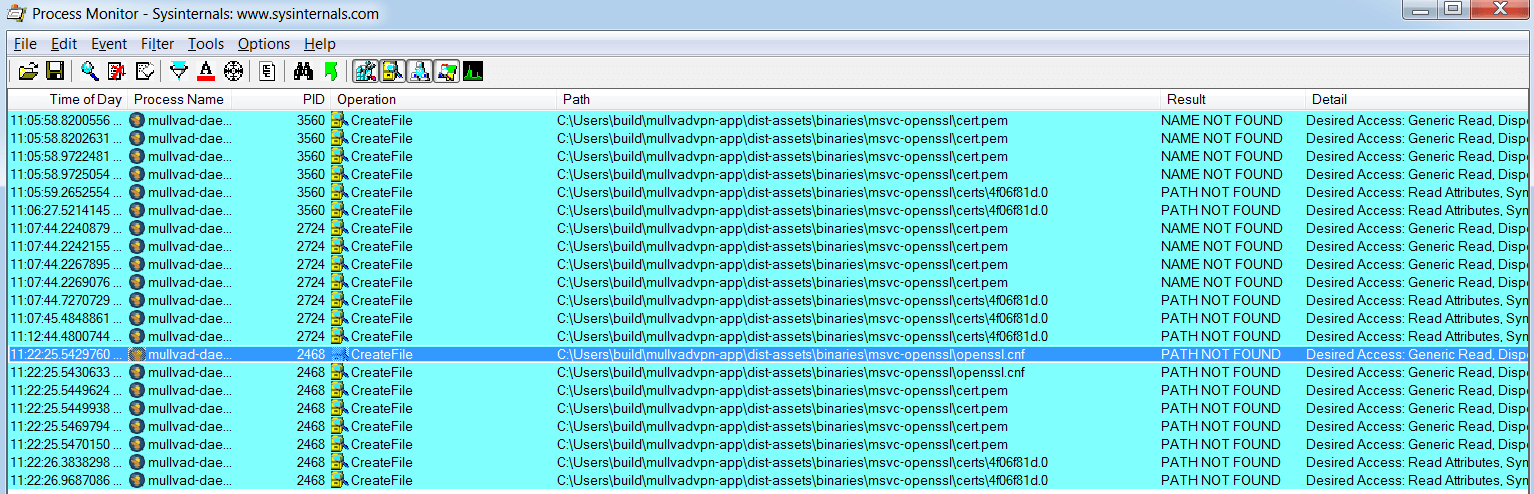Click the PID column header
This screenshot has width=1534, height=494.
(x=282, y=99)
